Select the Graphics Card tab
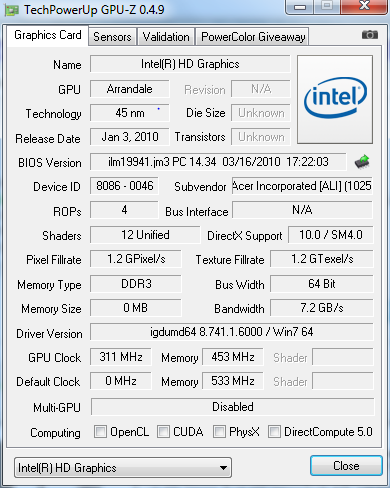The width and height of the screenshot is (390, 488). [48, 35]
